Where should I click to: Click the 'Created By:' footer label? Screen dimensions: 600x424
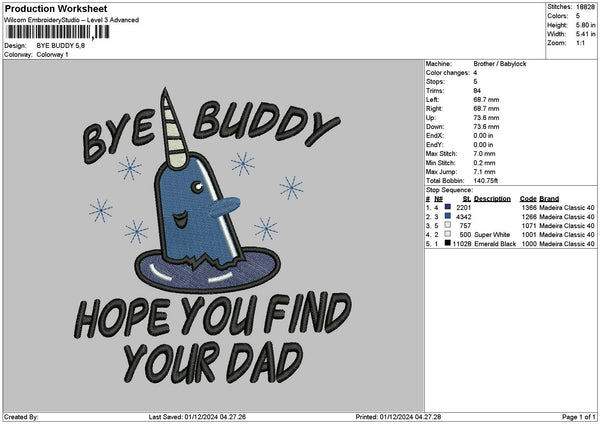21,417
